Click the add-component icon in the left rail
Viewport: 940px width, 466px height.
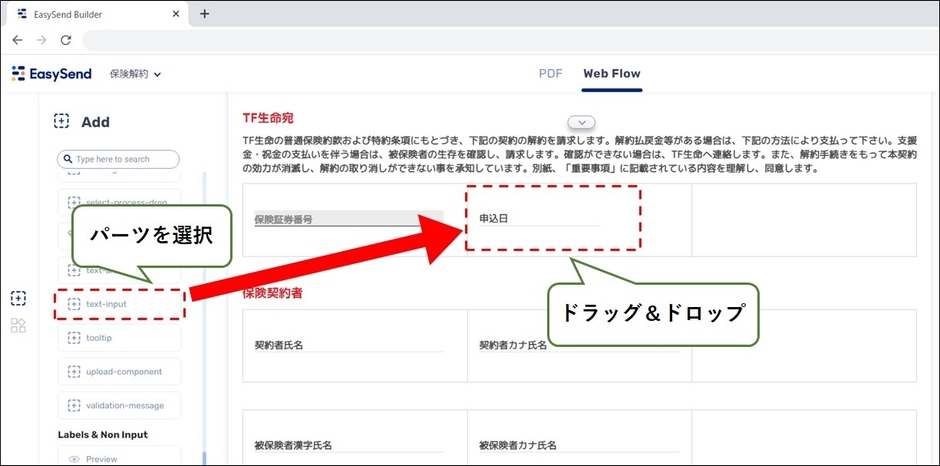pos(18,298)
